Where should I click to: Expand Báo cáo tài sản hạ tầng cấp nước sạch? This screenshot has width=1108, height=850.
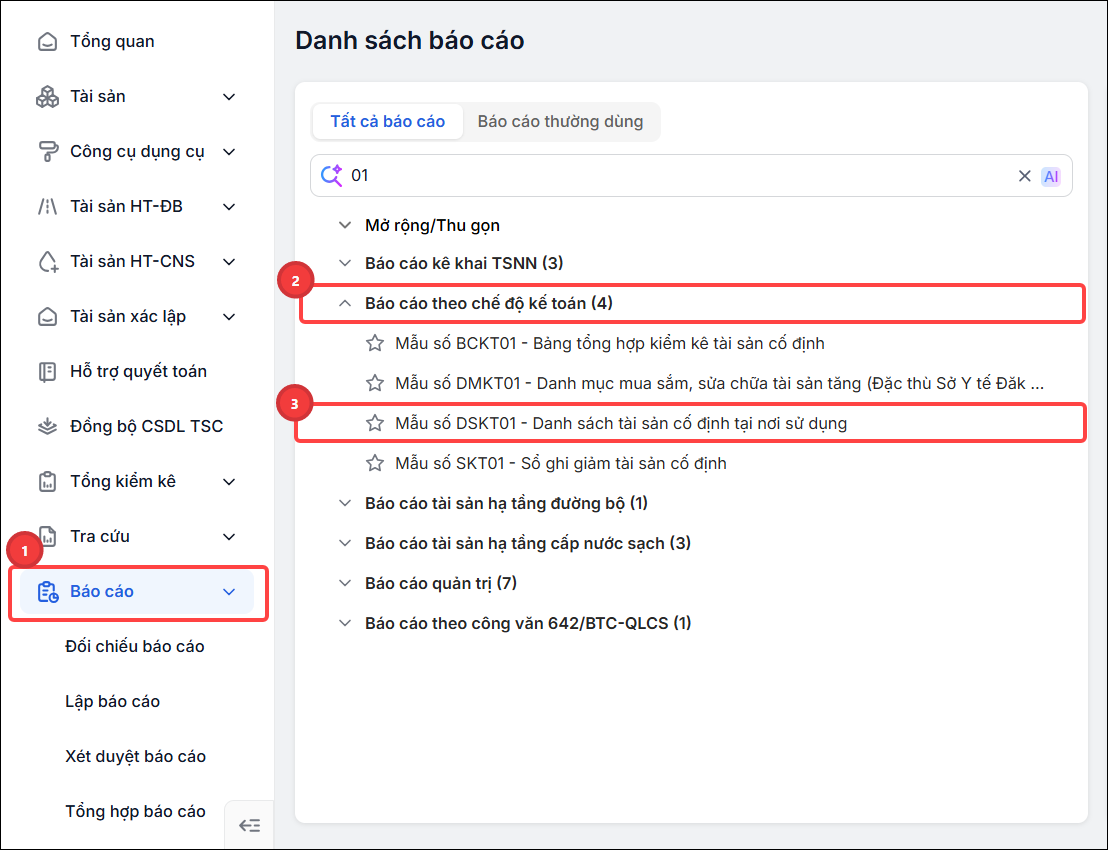[345, 543]
